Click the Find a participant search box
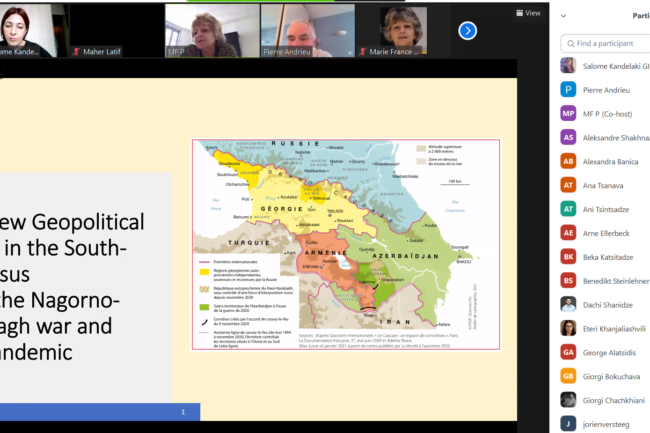This screenshot has width=650, height=433. coord(610,43)
